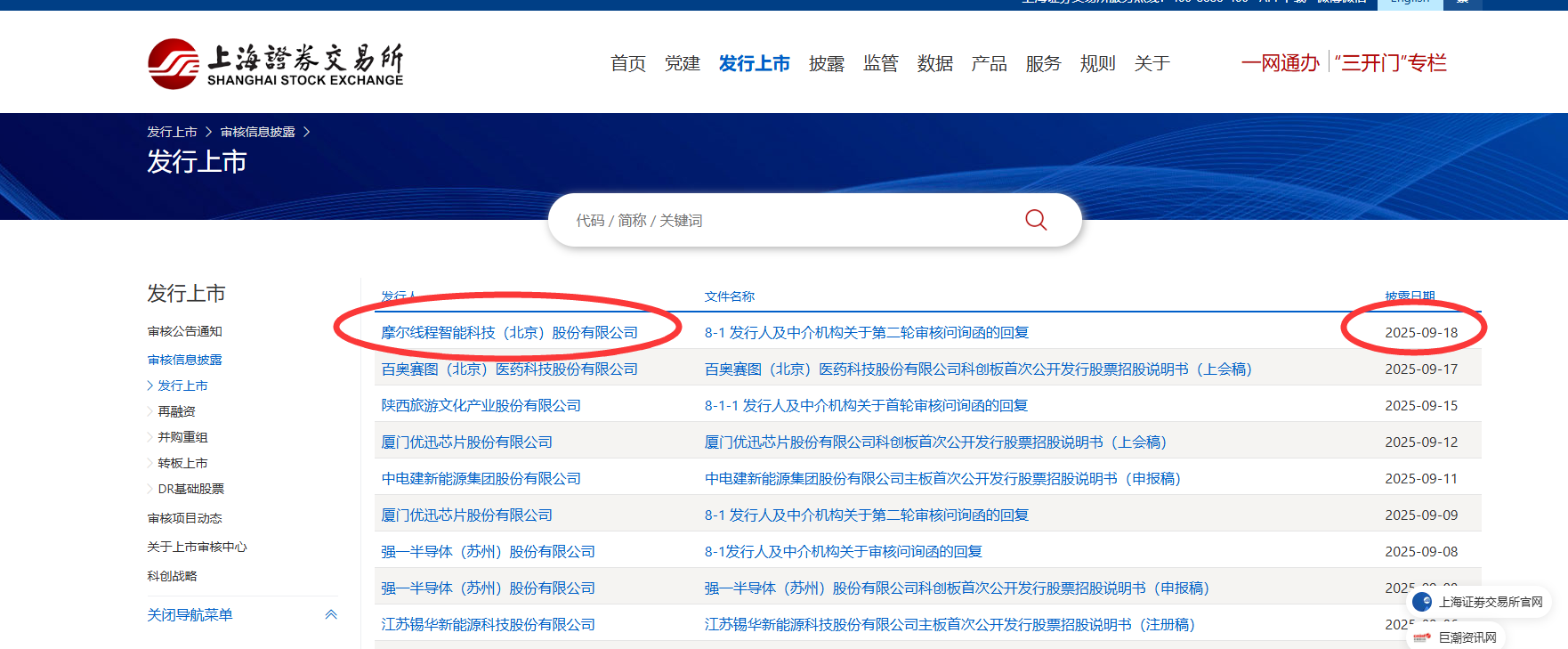
Task: Expand the DR基础股票 sidebar sub-item
Action: click(x=191, y=489)
